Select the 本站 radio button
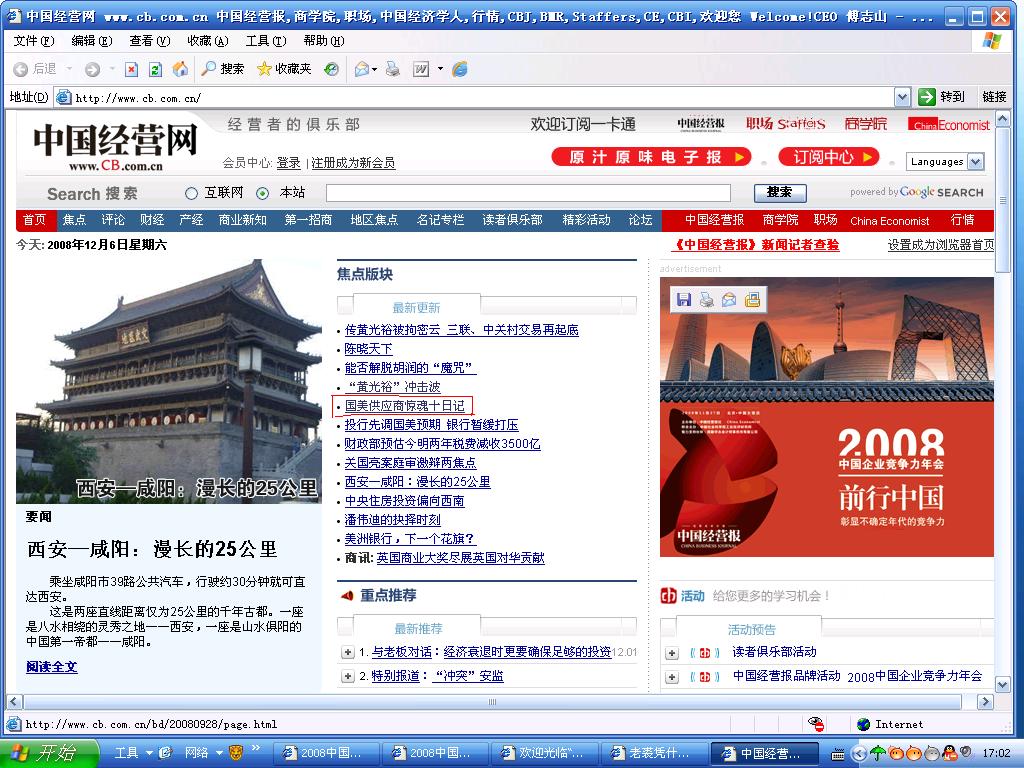1024x768 pixels. point(263,193)
